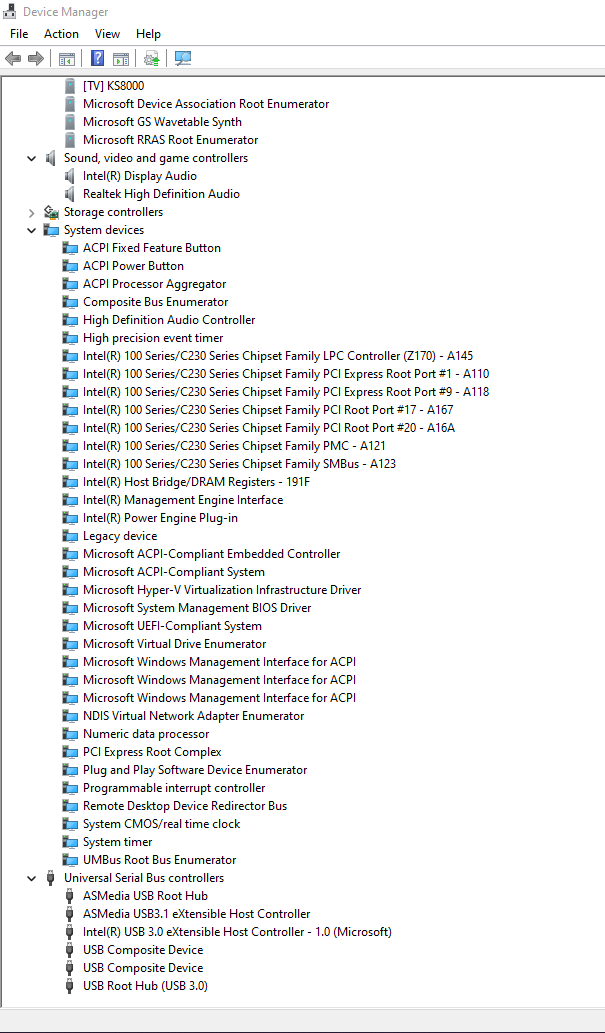Select Intel(R) Power Engine Plug-in
605x1033 pixels.
(x=160, y=518)
